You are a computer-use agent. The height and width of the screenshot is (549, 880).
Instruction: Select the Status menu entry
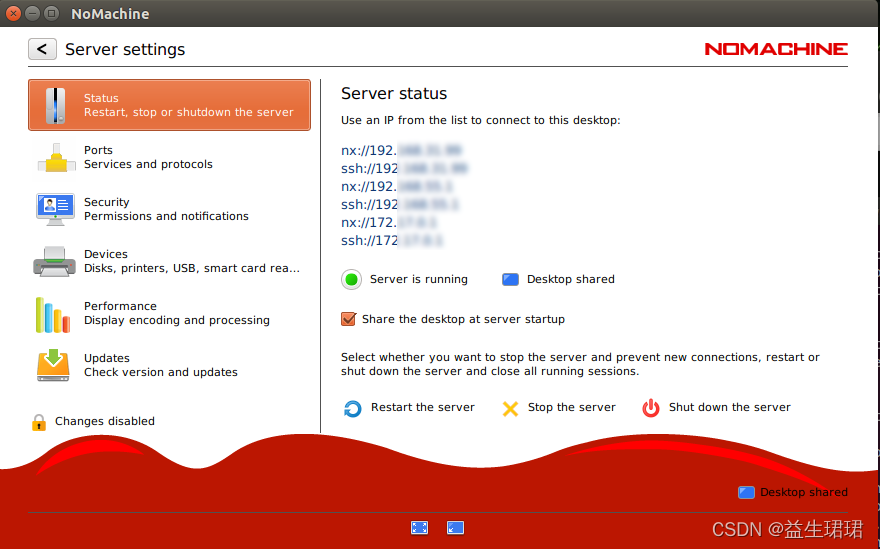click(169, 105)
